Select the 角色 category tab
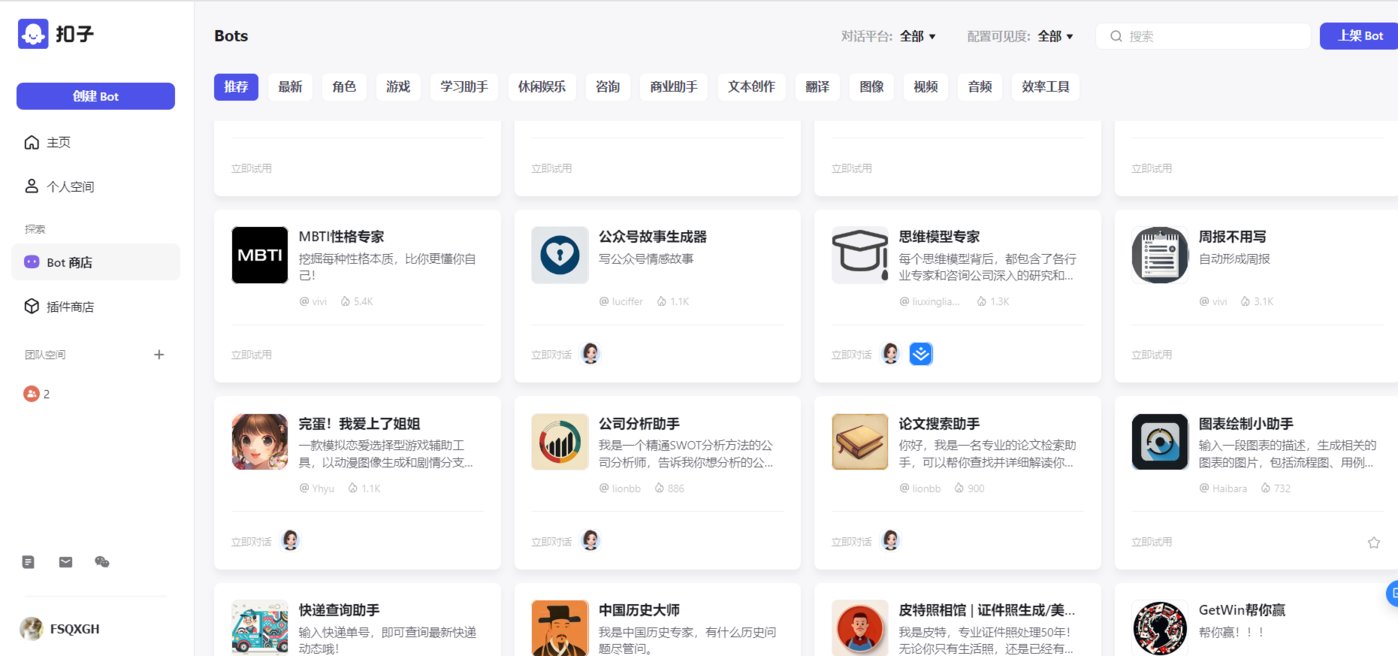 click(344, 87)
